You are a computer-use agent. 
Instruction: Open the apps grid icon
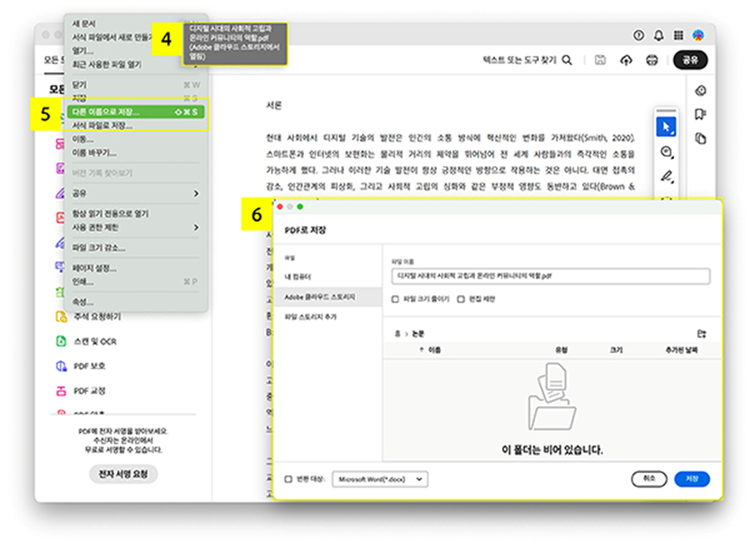tap(678, 35)
